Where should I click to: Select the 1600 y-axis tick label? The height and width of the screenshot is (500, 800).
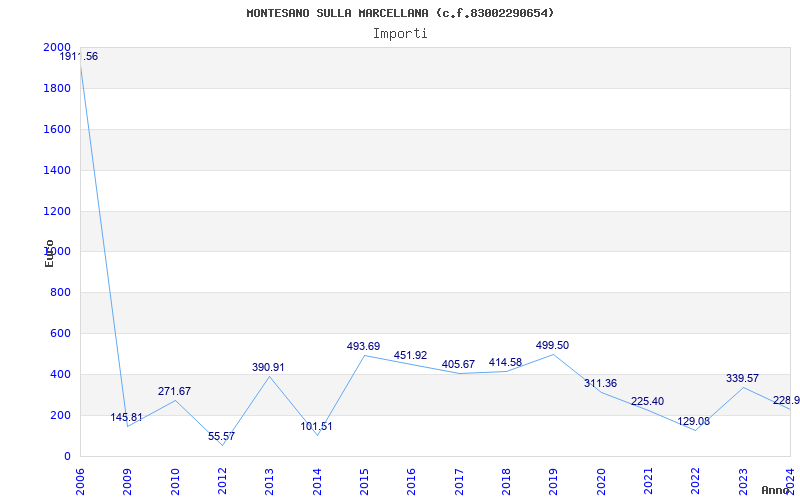(57, 129)
